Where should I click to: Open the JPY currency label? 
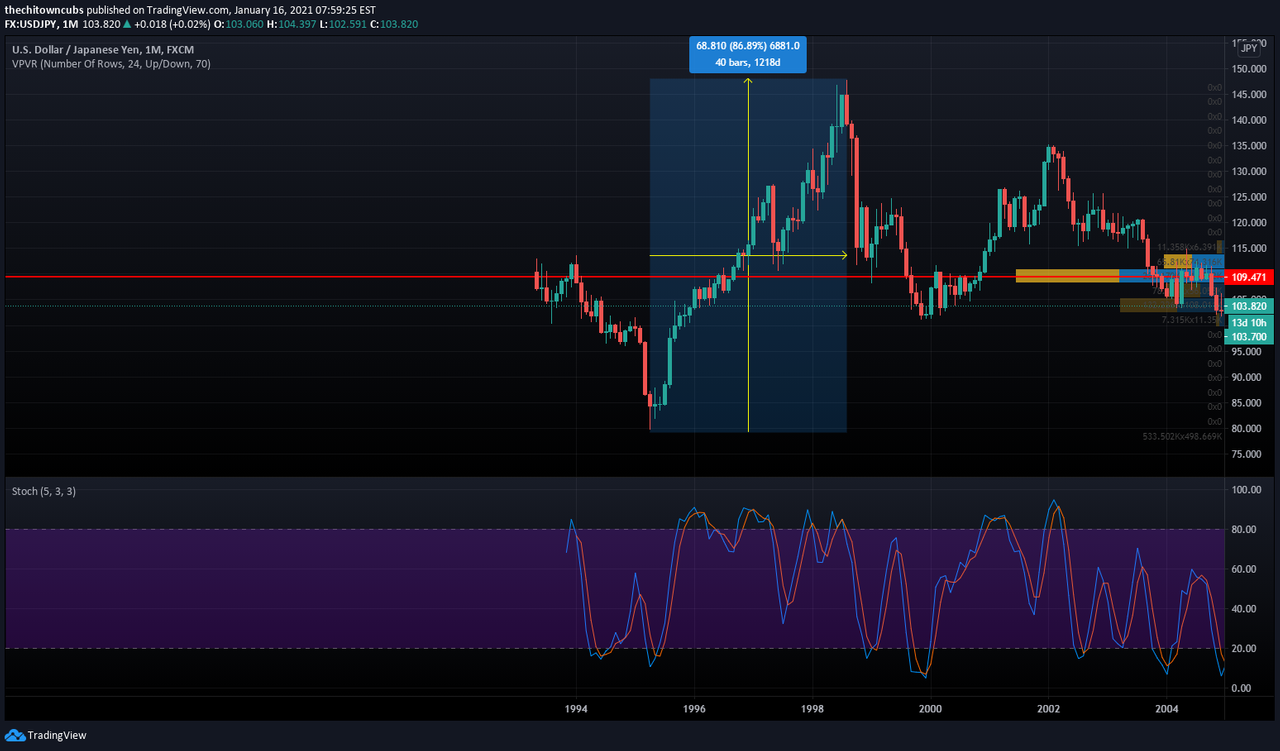point(1250,48)
